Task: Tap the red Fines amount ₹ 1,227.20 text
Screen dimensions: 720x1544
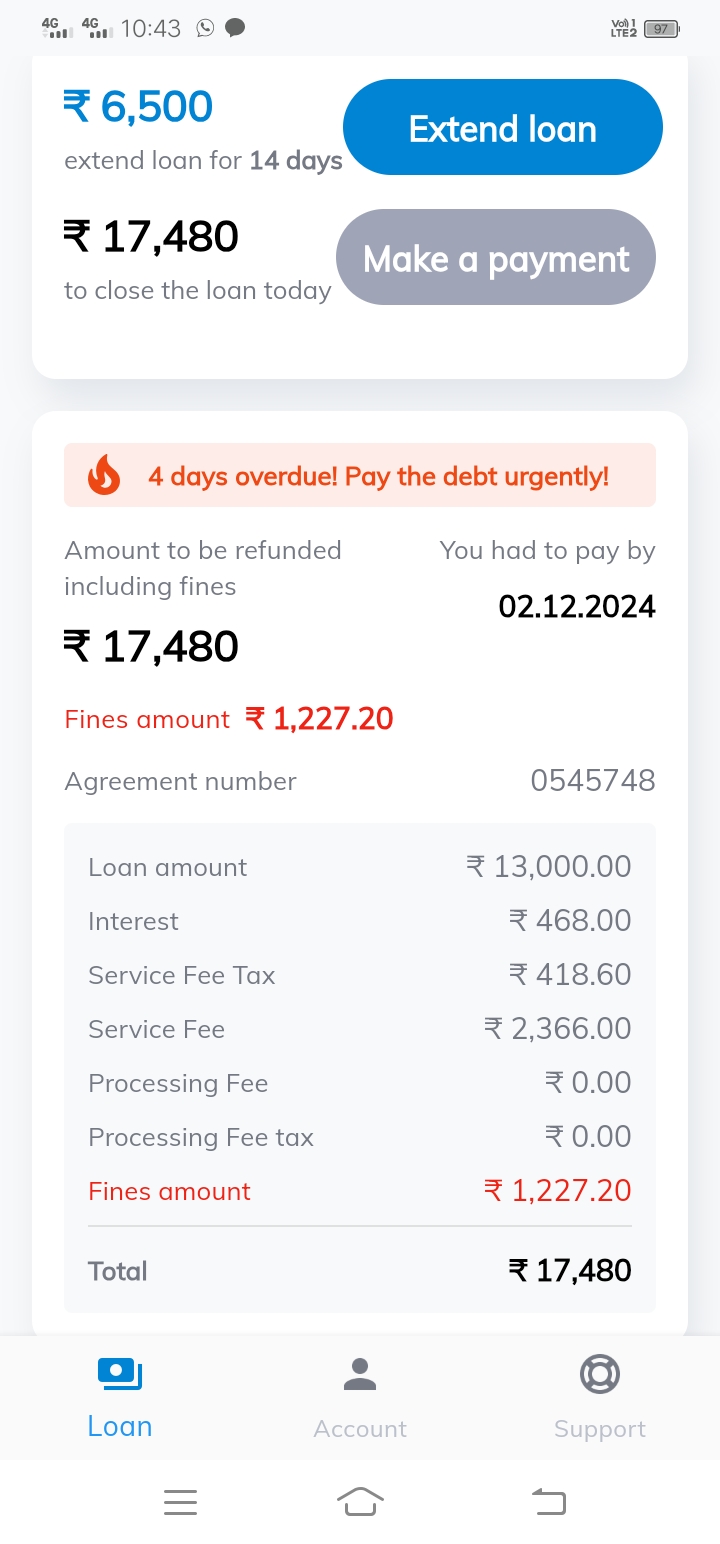Action: 320,719
